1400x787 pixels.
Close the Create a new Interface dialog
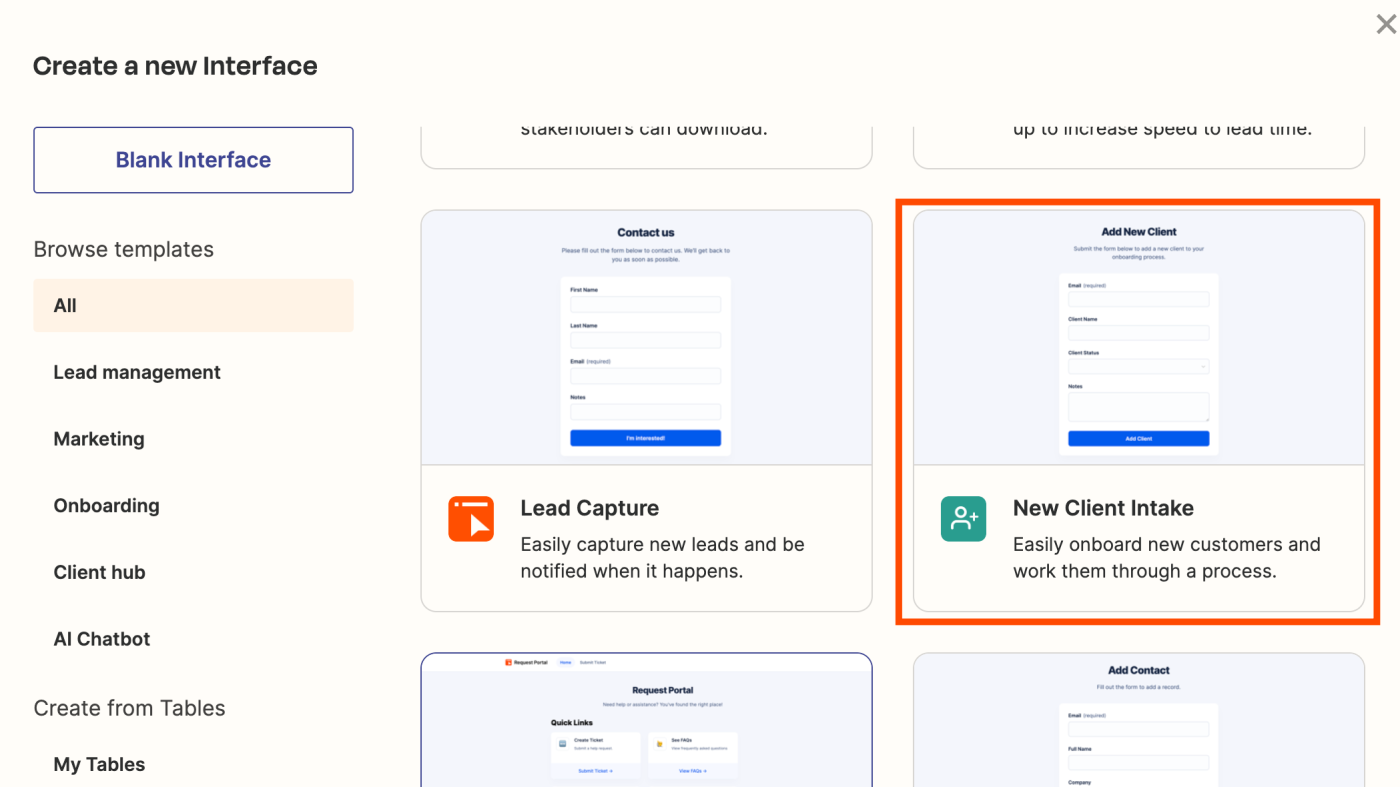pyautogui.click(x=1385, y=25)
